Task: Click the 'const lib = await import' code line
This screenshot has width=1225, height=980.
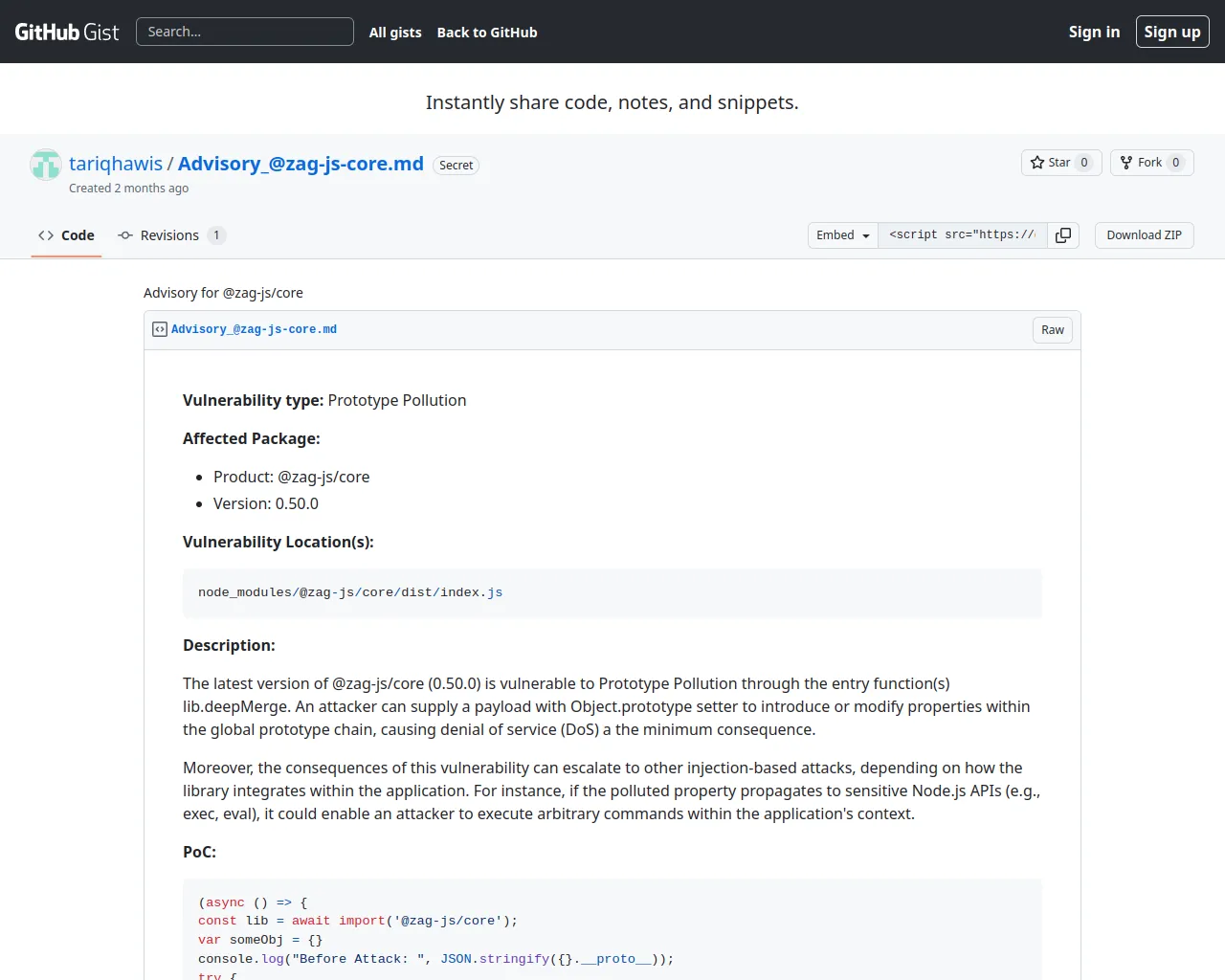Action: [x=358, y=921]
